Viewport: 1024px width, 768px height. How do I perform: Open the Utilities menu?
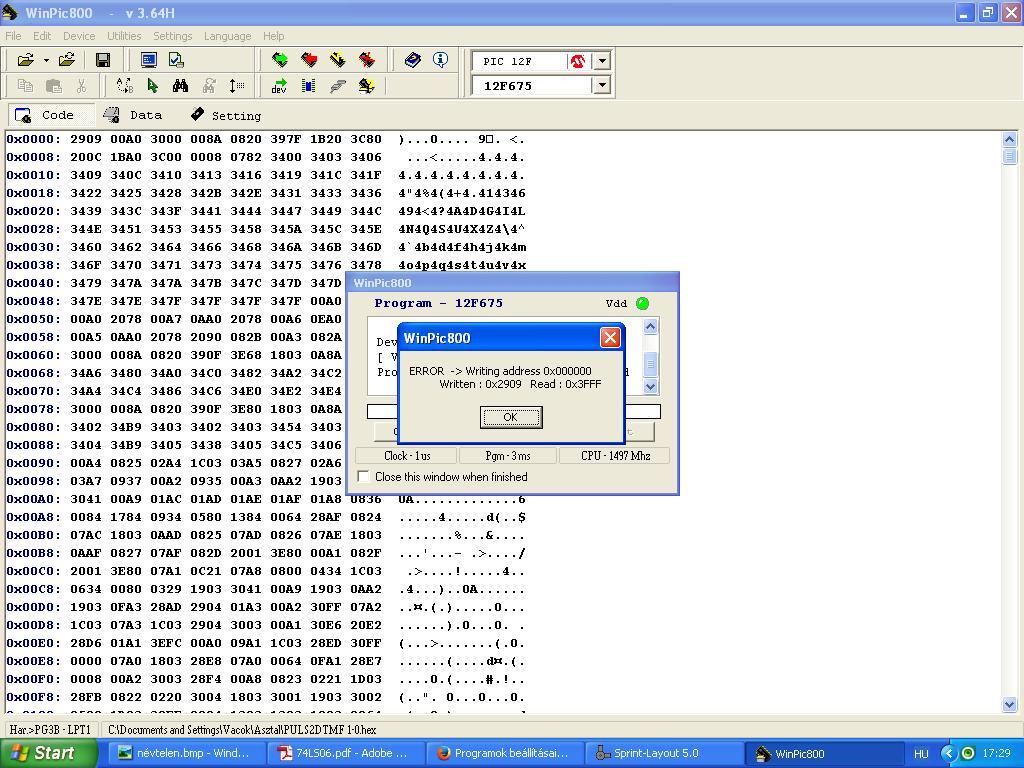pyautogui.click(x=124, y=36)
